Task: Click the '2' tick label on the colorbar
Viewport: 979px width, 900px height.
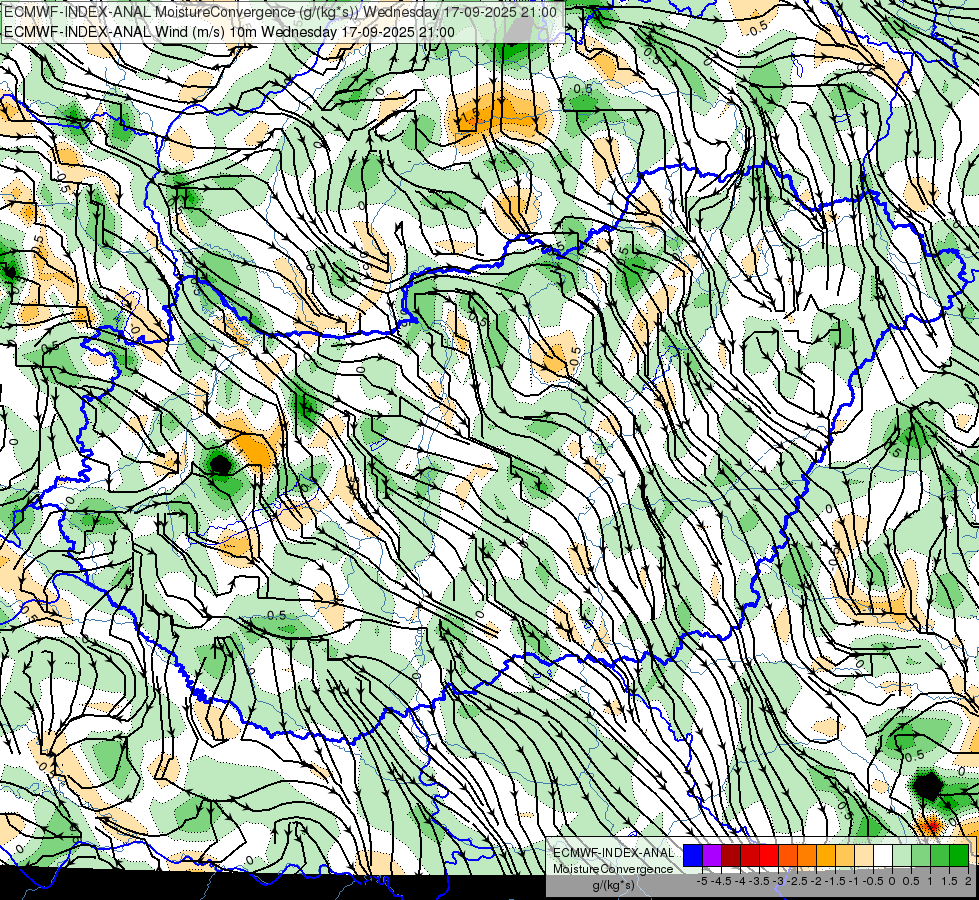Action: click(968, 881)
